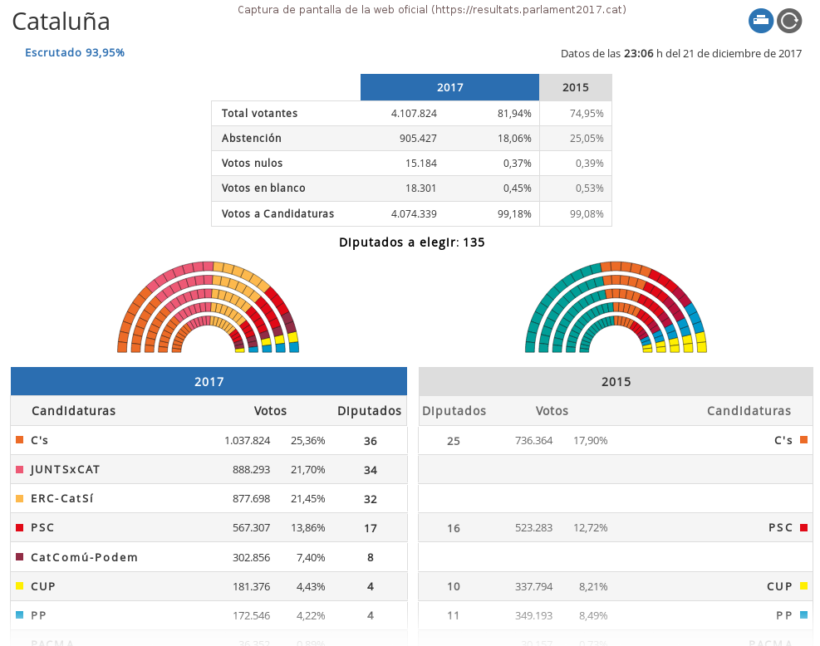Select the 2017 column header in summary table
The width and height of the screenshot is (820, 646).
coord(450,88)
